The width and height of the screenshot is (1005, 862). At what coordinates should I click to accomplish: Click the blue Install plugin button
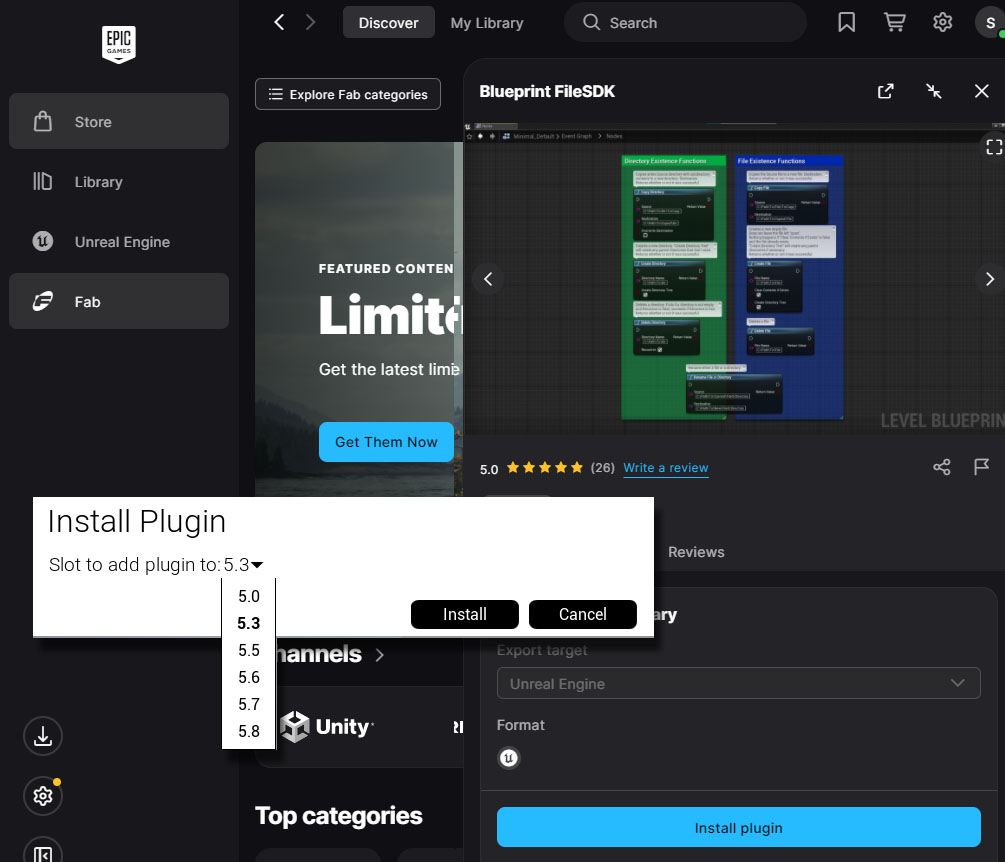[x=738, y=827]
